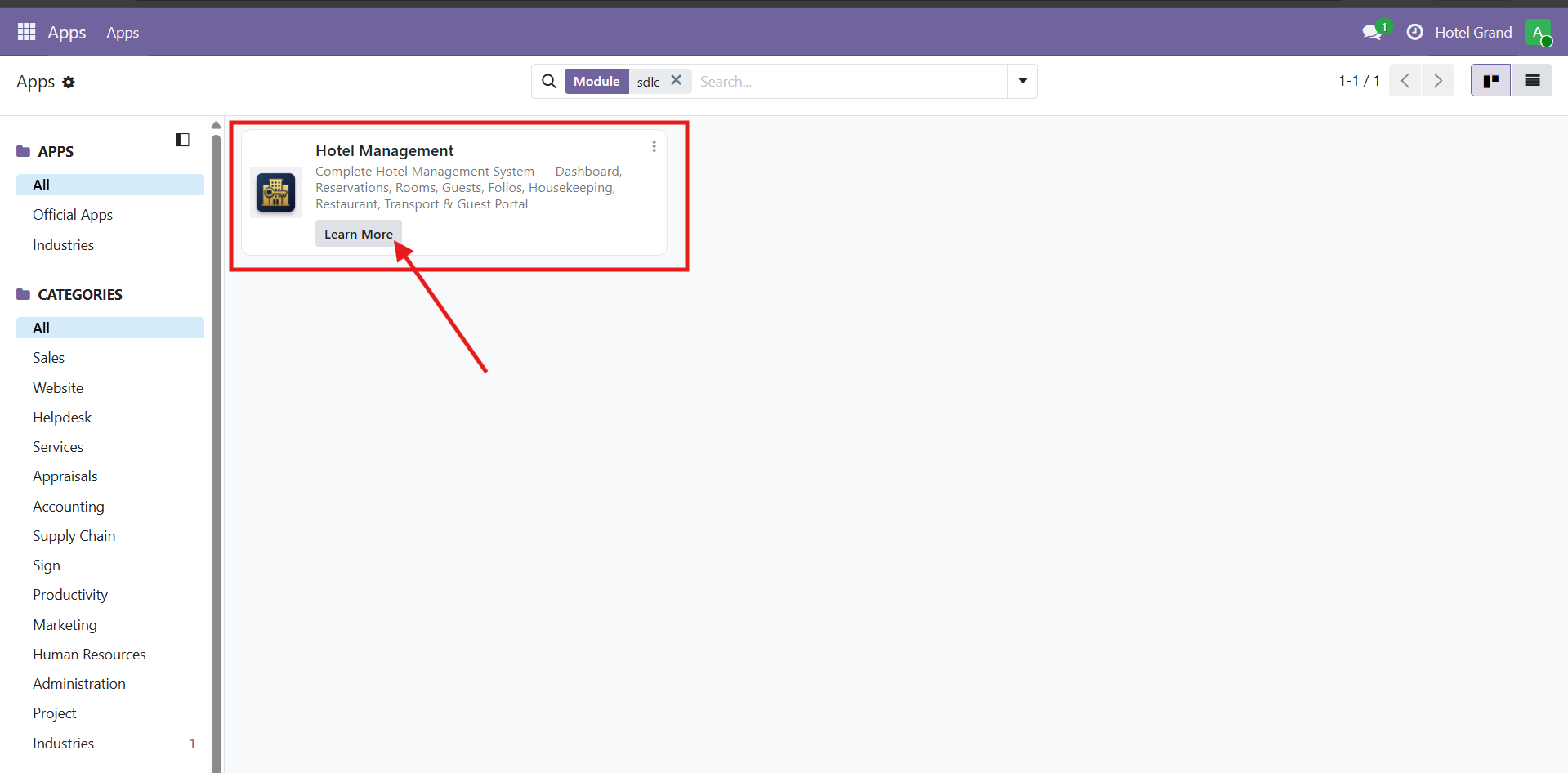Go to the next page of results
This screenshot has width=1568, height=773.
[x=1438, y=81]
